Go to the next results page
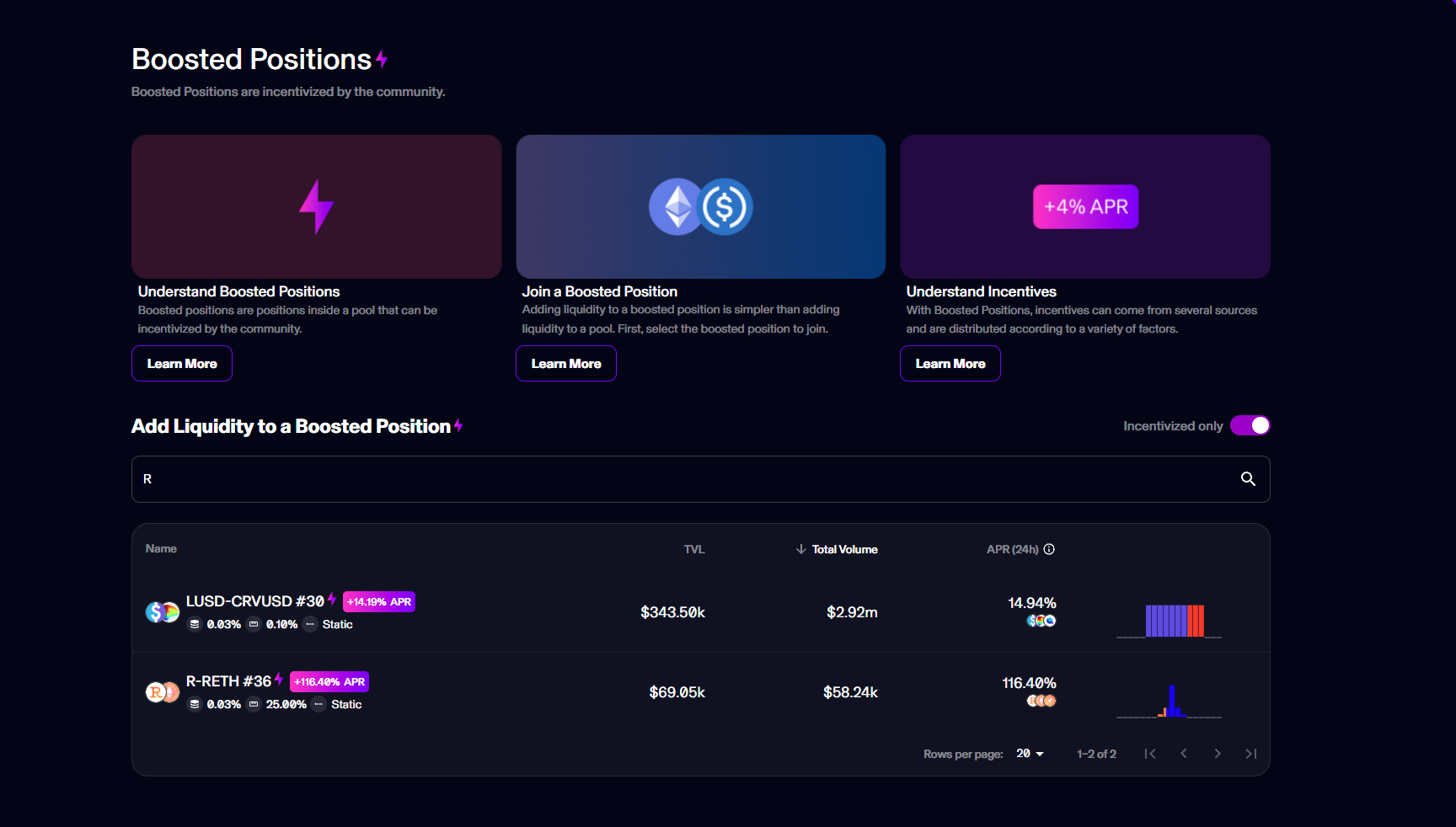The height and width of the screenshot is (827, 1456). pos(1218,754)
